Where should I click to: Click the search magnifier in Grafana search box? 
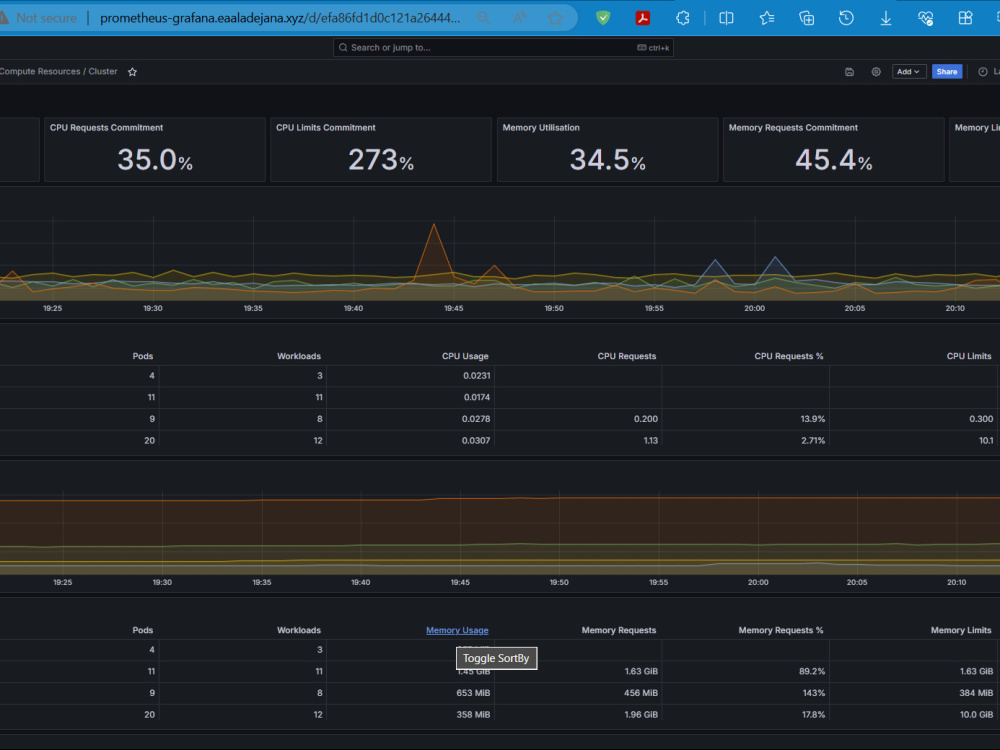pos(343,48)
